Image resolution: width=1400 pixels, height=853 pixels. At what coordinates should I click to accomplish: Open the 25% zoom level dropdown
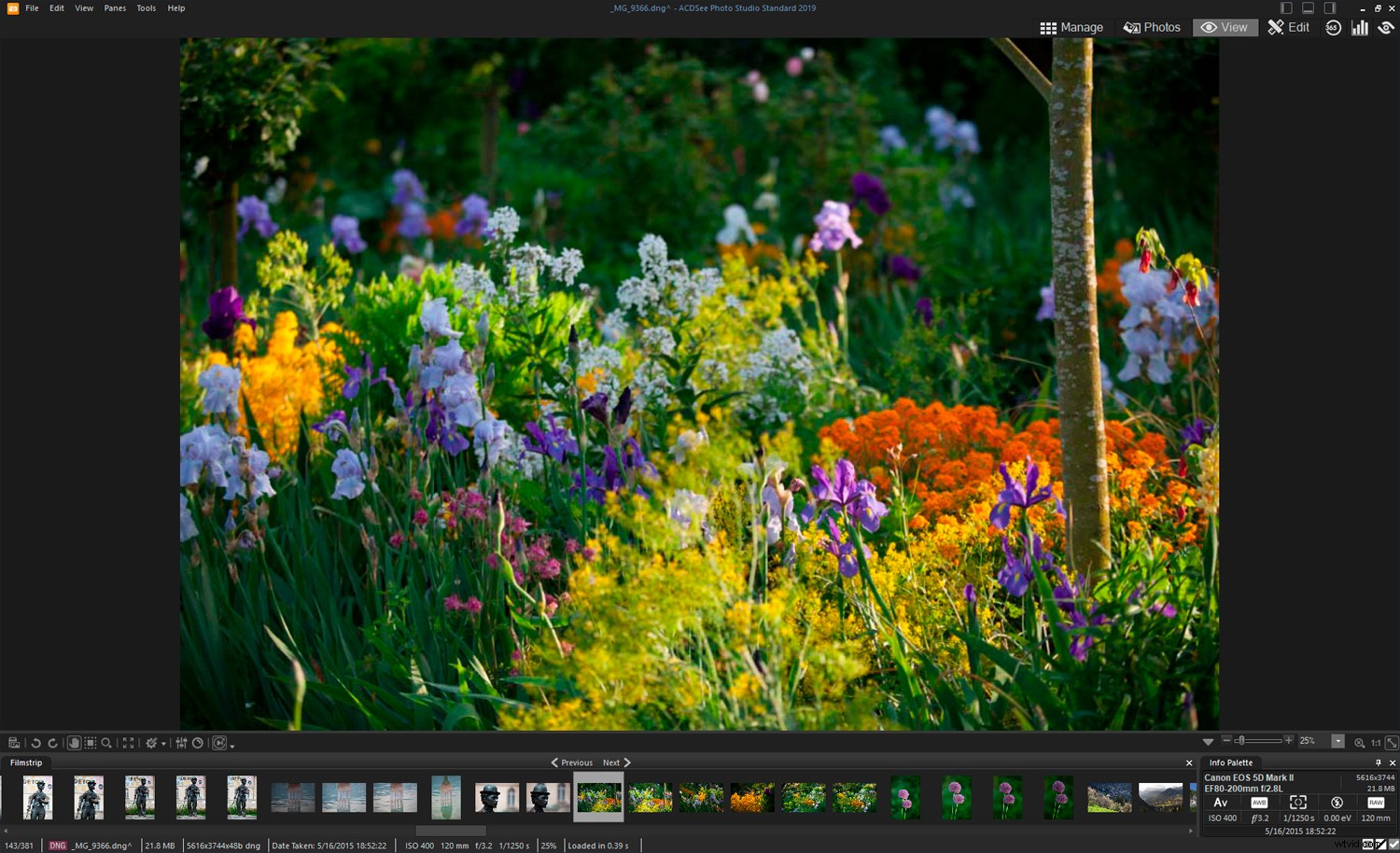(1338, 742)
